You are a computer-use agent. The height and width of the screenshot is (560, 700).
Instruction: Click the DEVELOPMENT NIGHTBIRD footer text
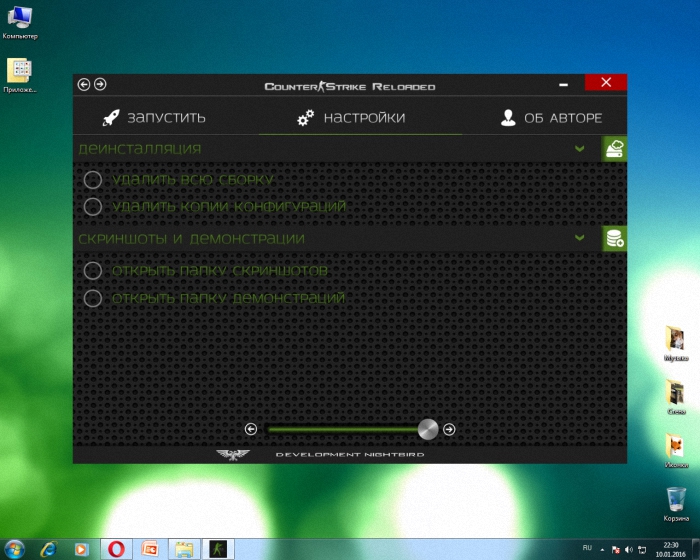(350, 455)
